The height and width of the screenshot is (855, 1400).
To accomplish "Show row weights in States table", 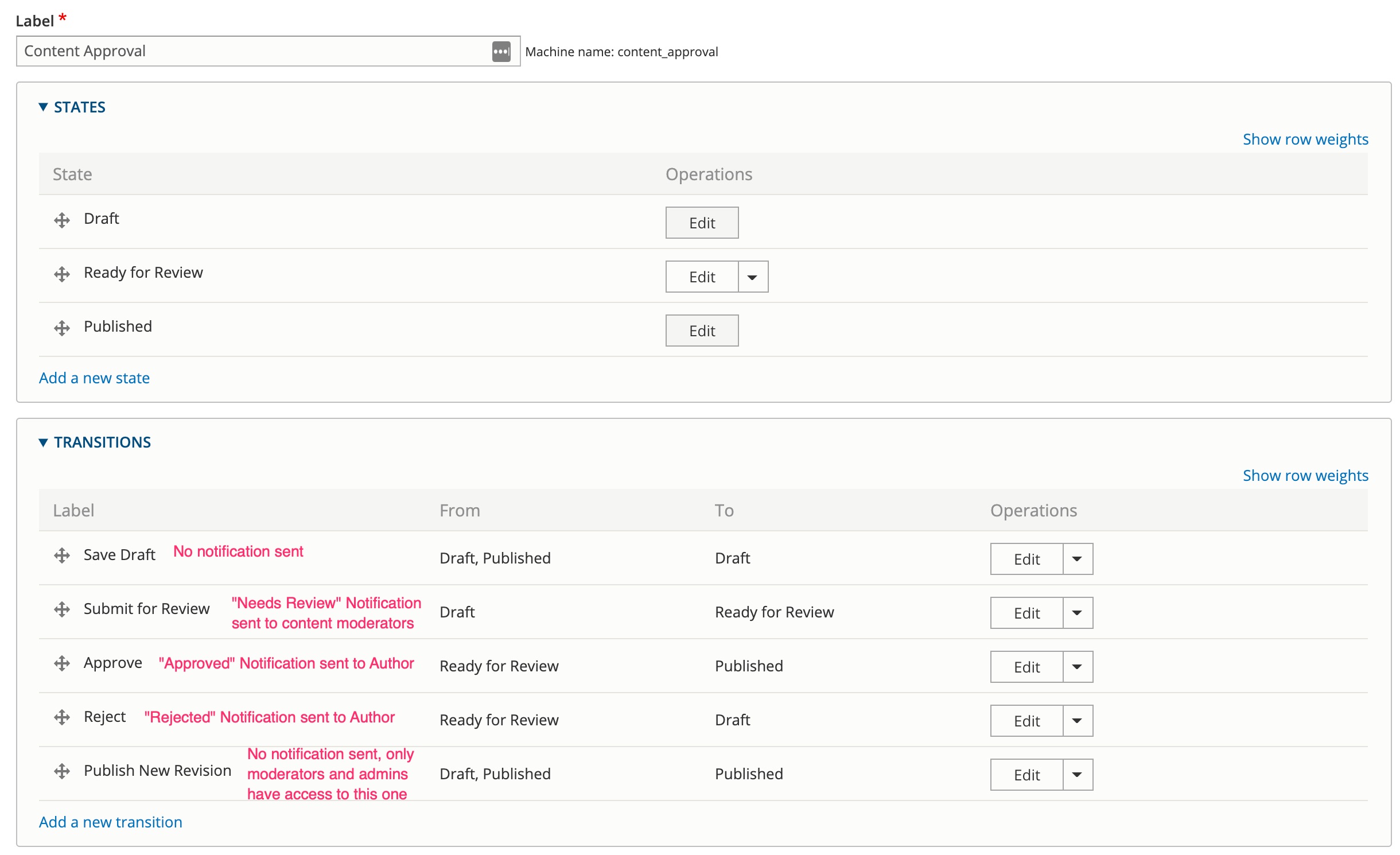I will click(1305, 139).
